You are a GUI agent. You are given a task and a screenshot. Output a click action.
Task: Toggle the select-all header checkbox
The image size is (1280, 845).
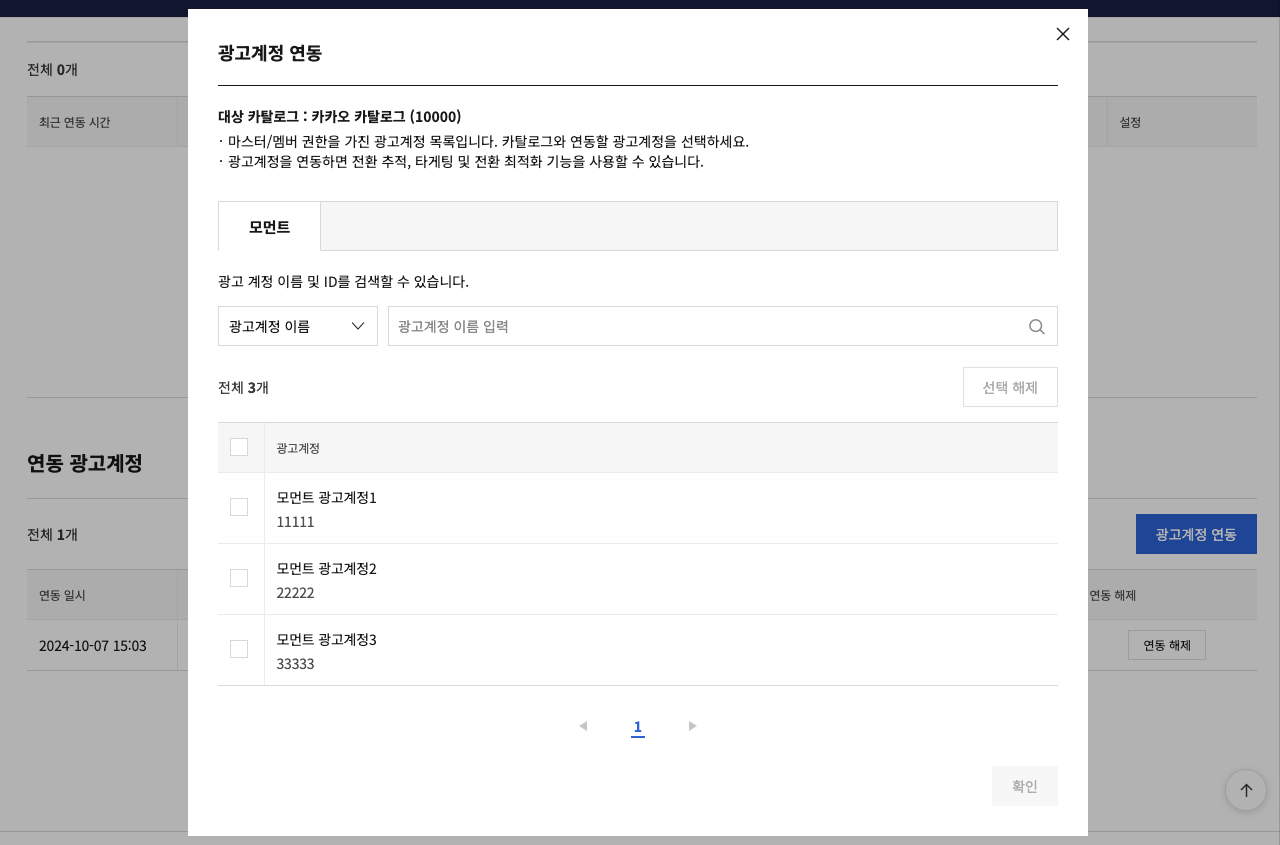(x=239, y=447)
